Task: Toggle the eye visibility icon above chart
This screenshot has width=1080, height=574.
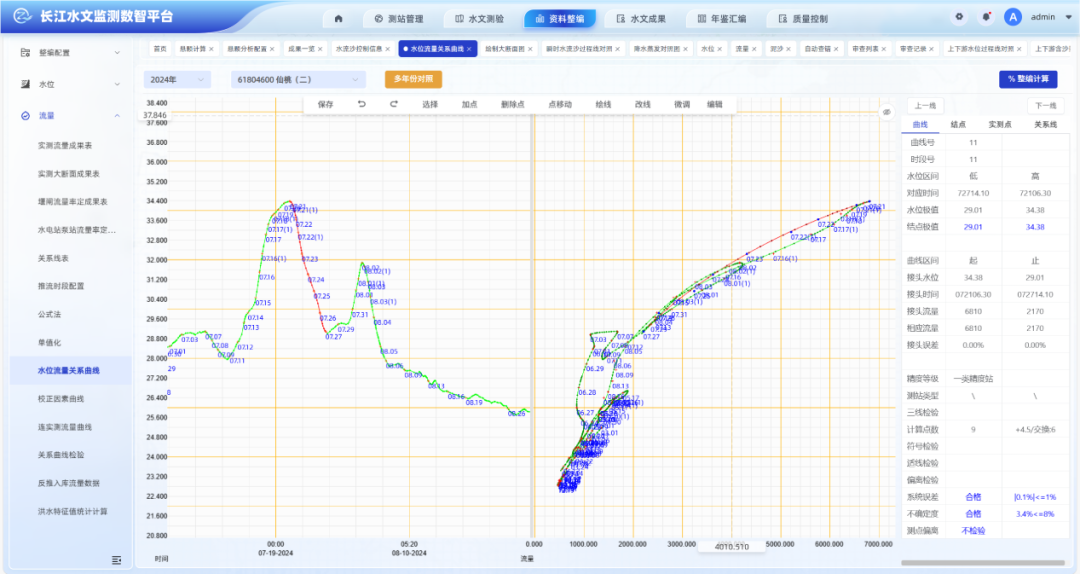Action: (x=886, y=112)
